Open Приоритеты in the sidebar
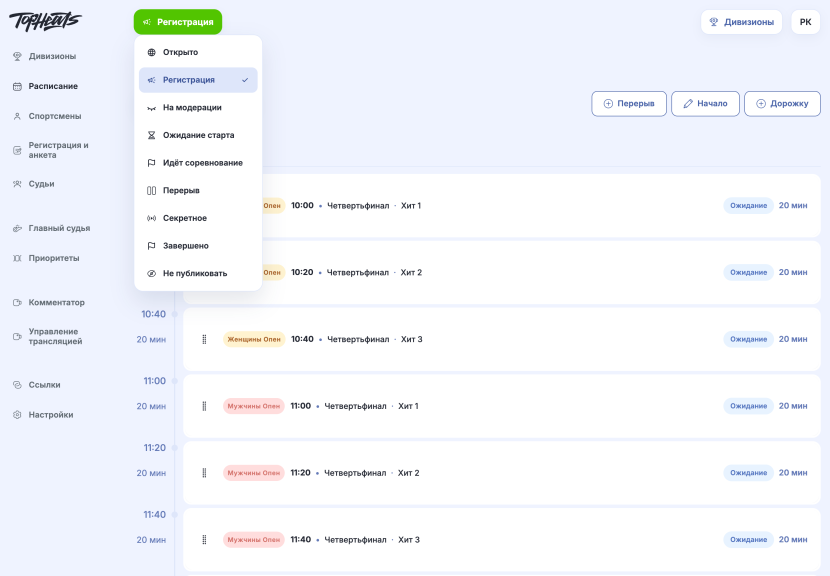This screenshot has width=830, height=576. (46, 258)
